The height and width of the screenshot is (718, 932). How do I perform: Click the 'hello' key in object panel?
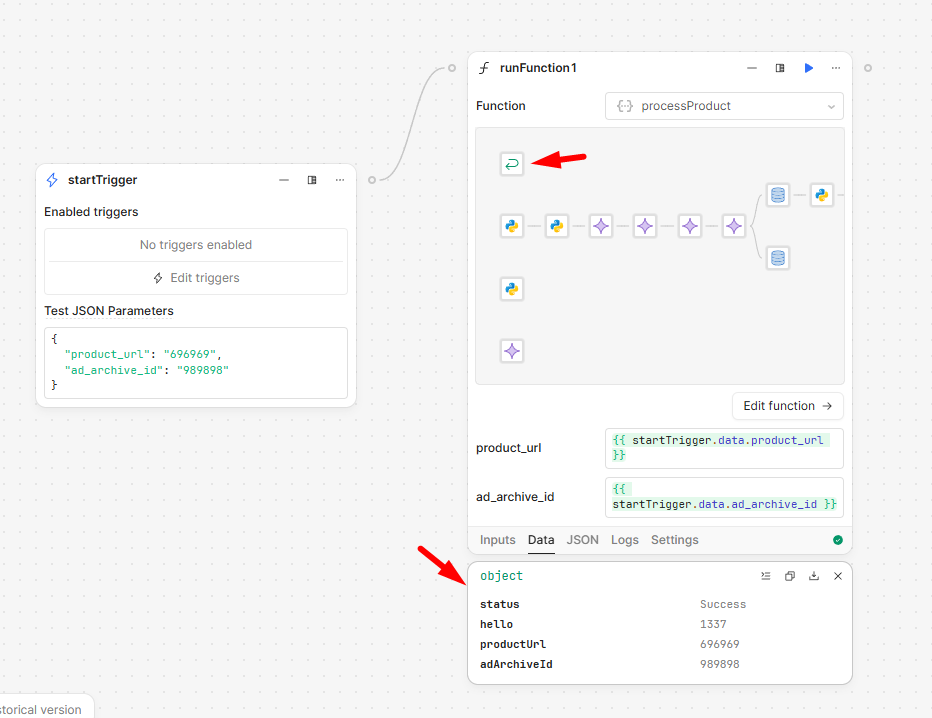496,624
